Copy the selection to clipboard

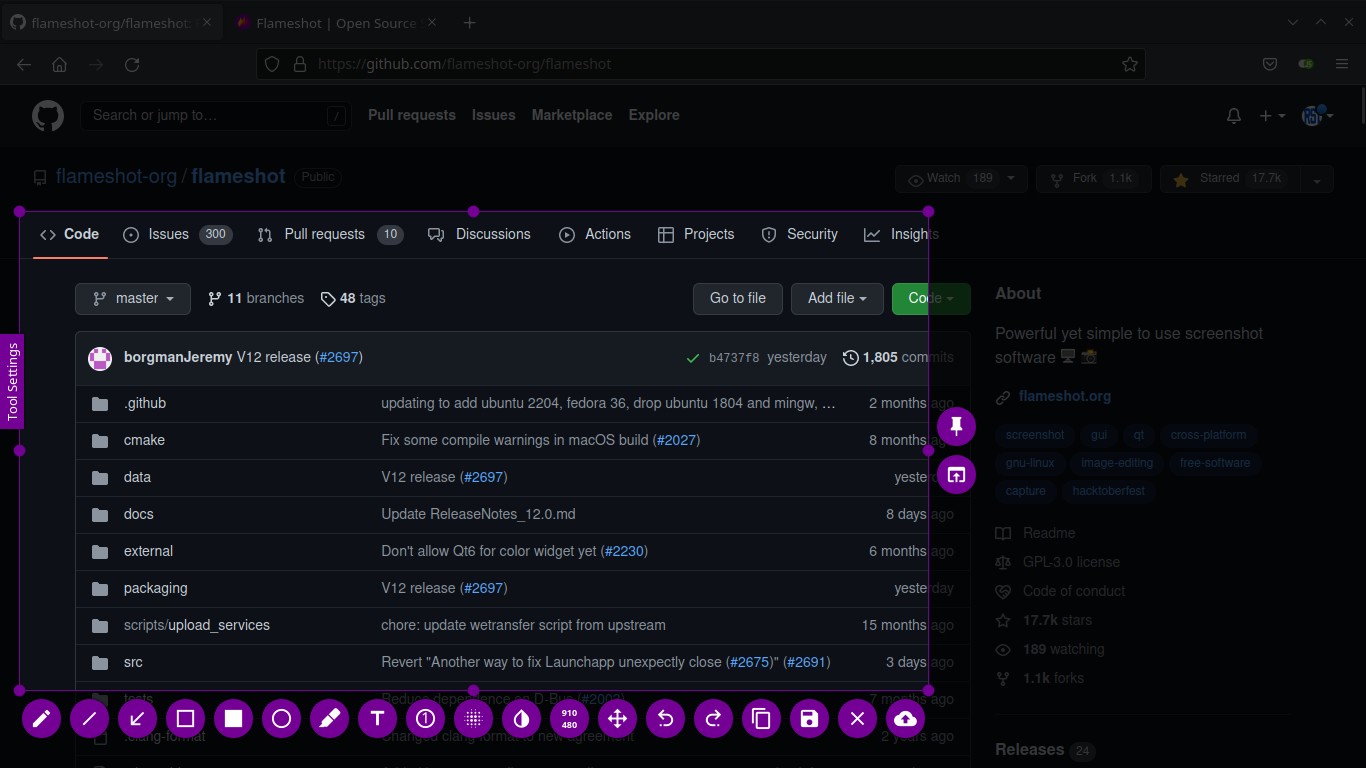pyautogui.click(x=761, y=718)
